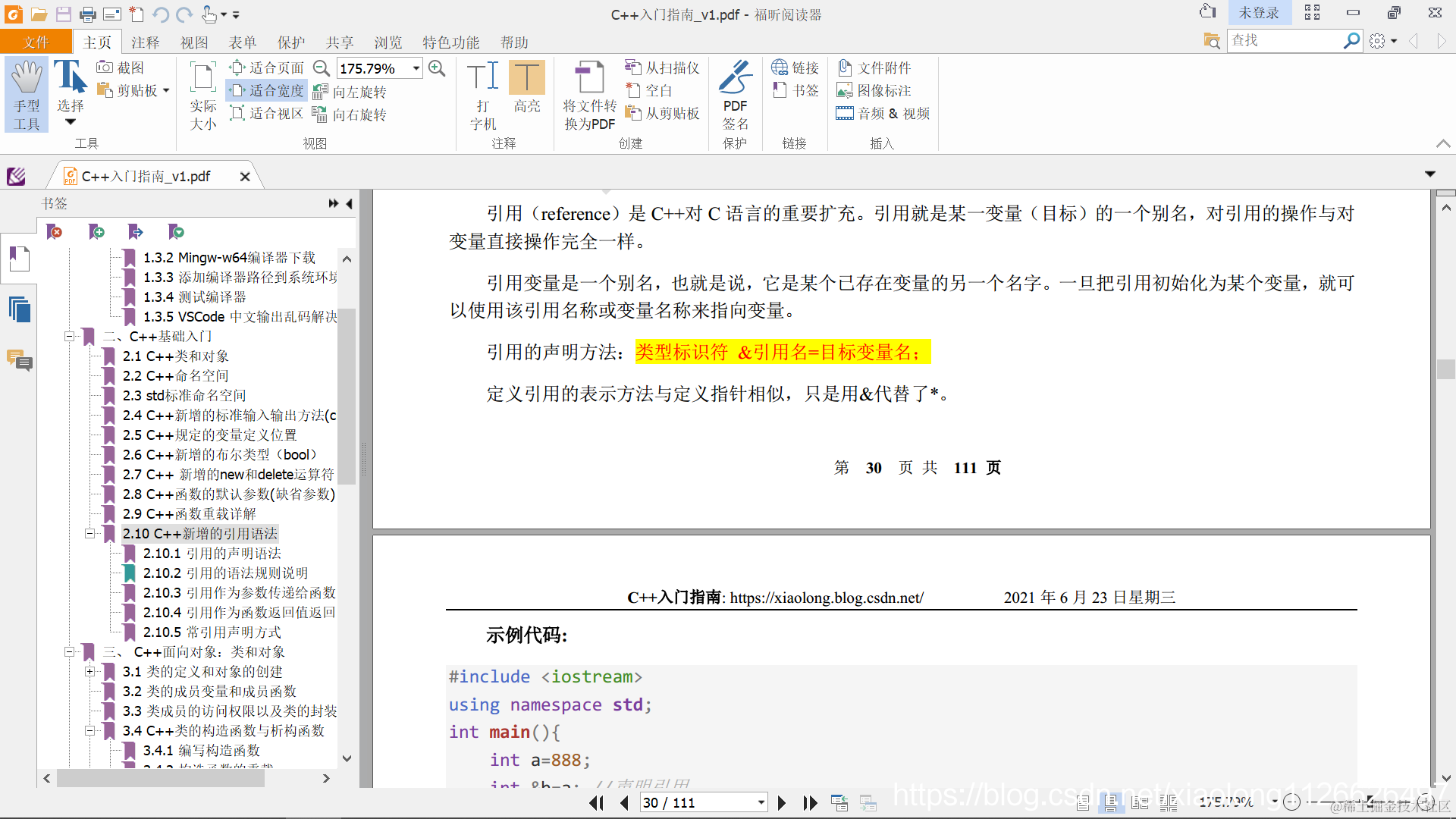Open the 文件 (File) menu

tap(36, 42)
